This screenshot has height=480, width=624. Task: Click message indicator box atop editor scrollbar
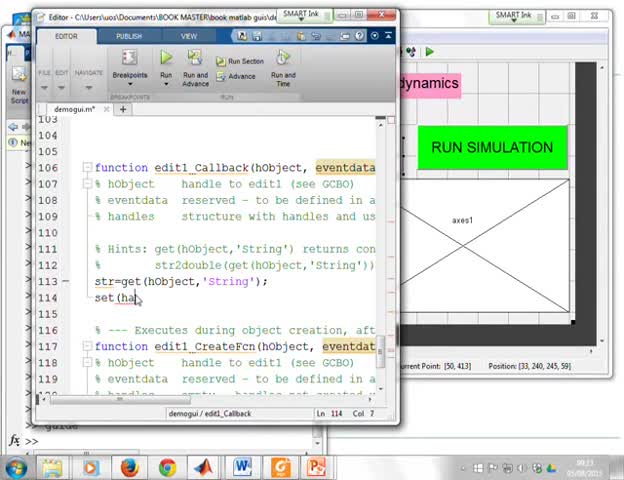[x=391, y=120]
